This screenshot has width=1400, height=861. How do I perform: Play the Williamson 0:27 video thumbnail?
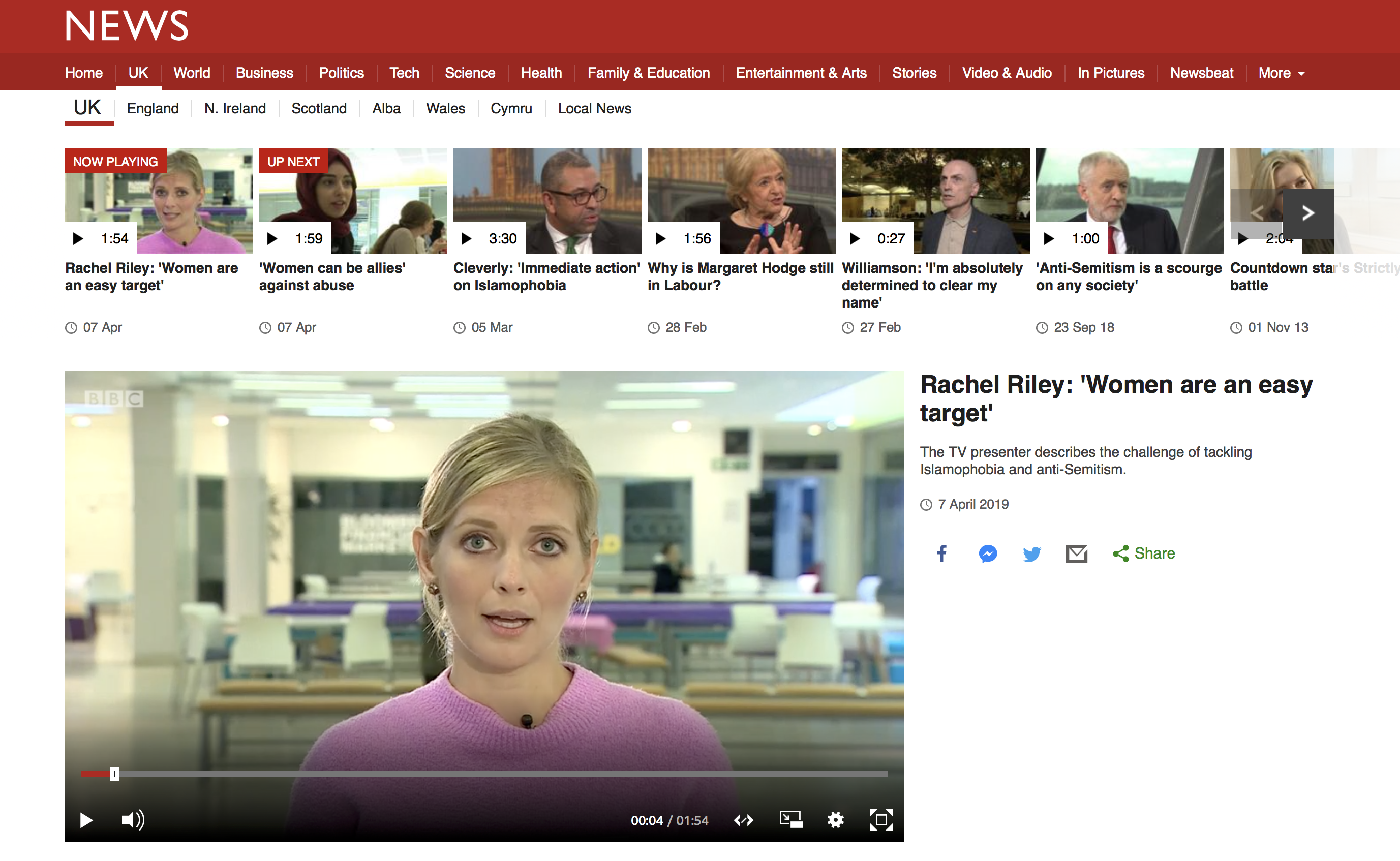(936, 200)
